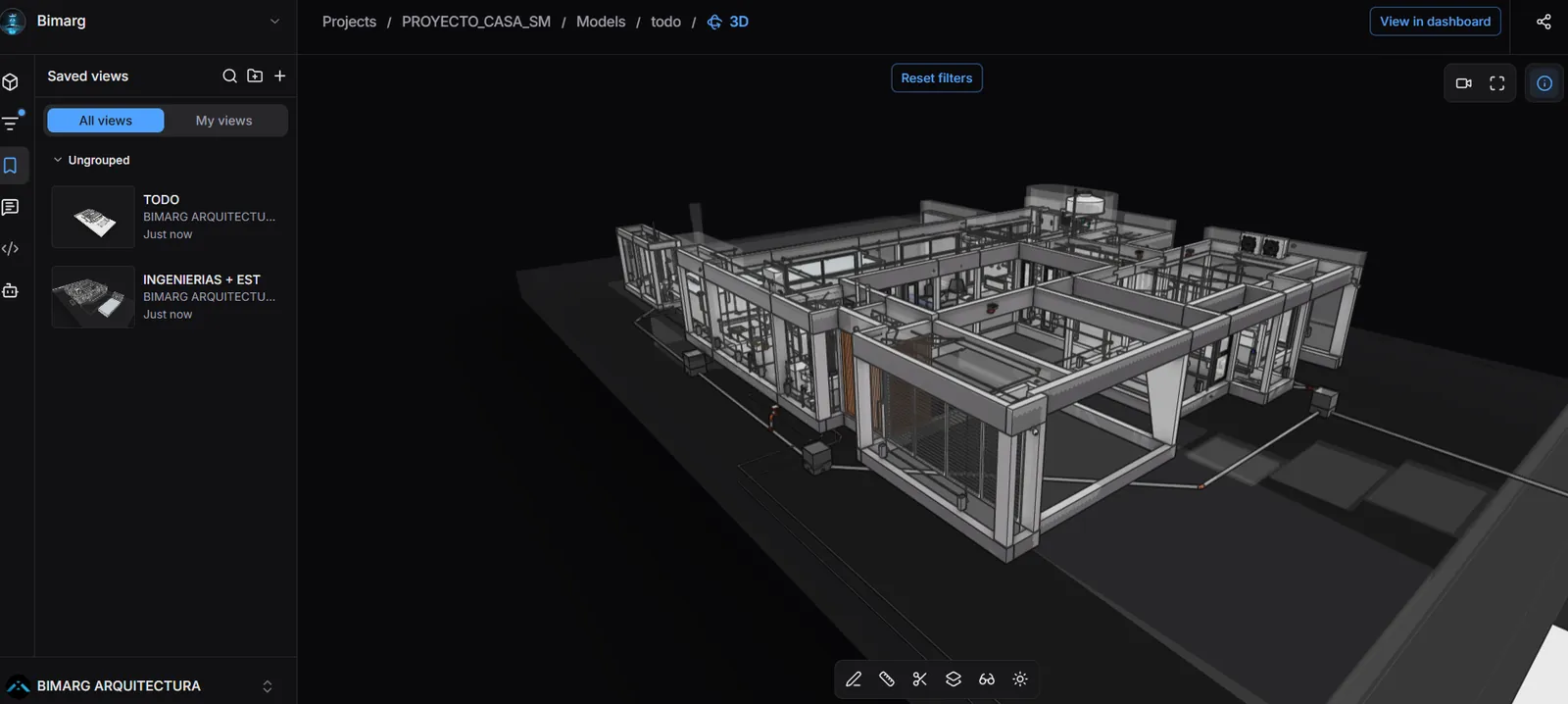Switch to the All views tab
The image size is (1568, 704).
106,121
